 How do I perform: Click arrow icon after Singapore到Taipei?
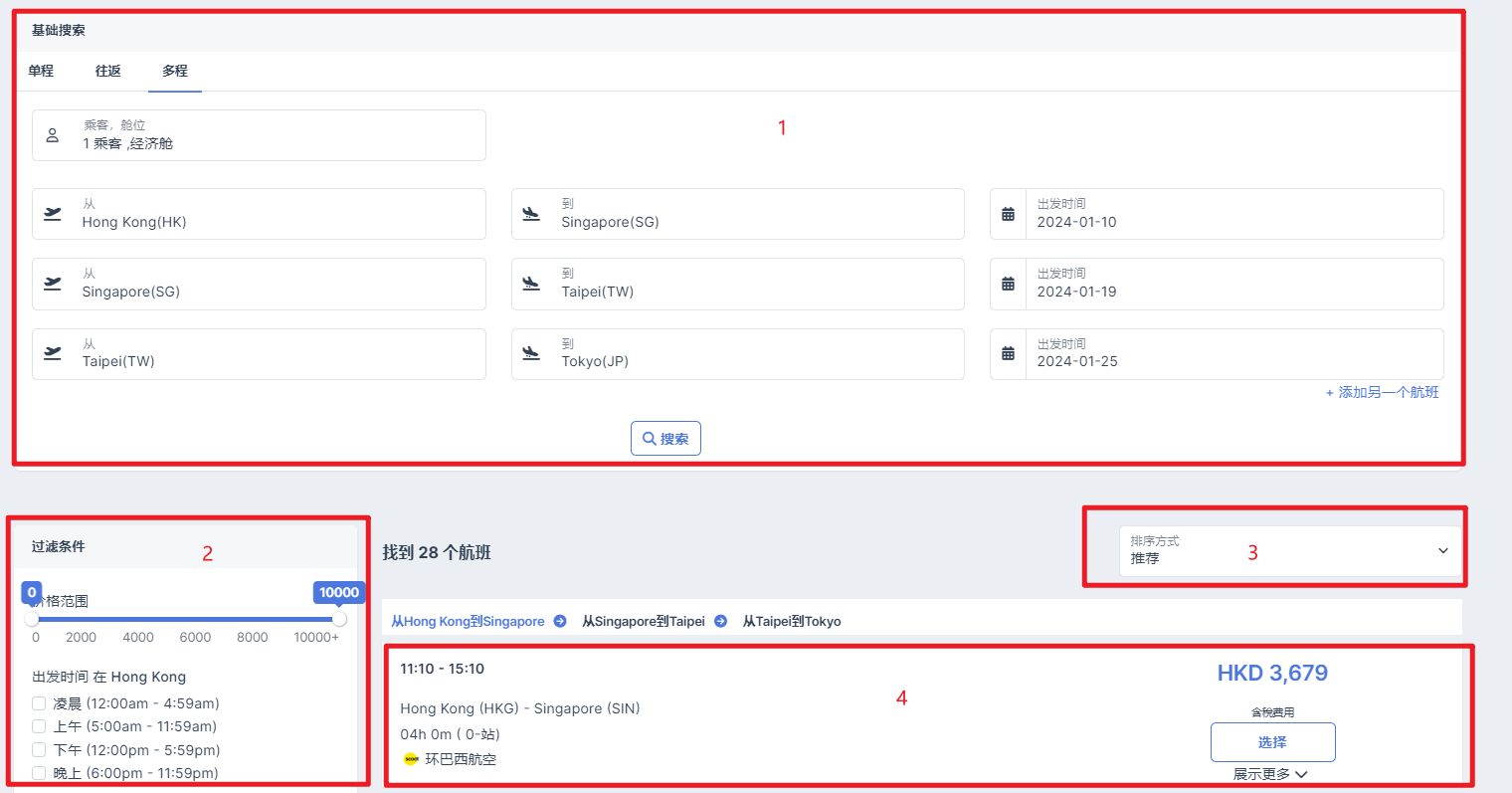tap(720, 621)
